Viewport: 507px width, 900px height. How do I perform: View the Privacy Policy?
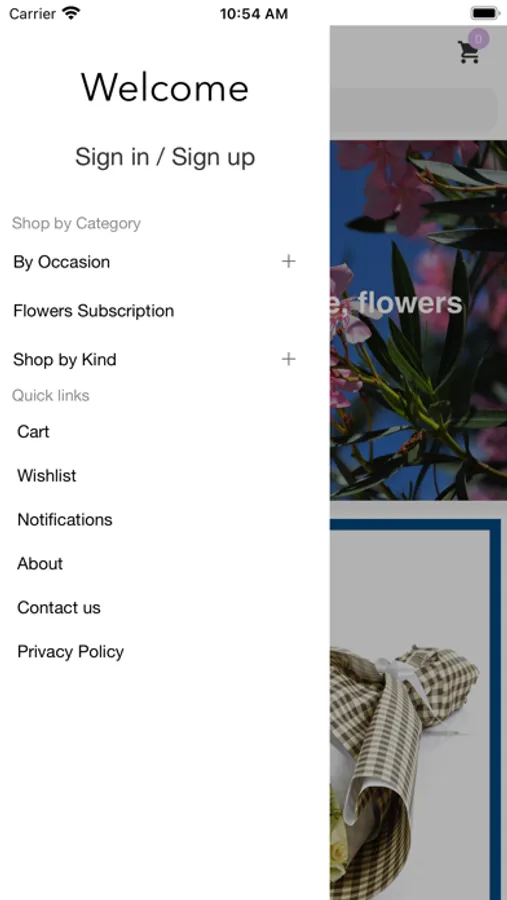[x=71, y=652]
